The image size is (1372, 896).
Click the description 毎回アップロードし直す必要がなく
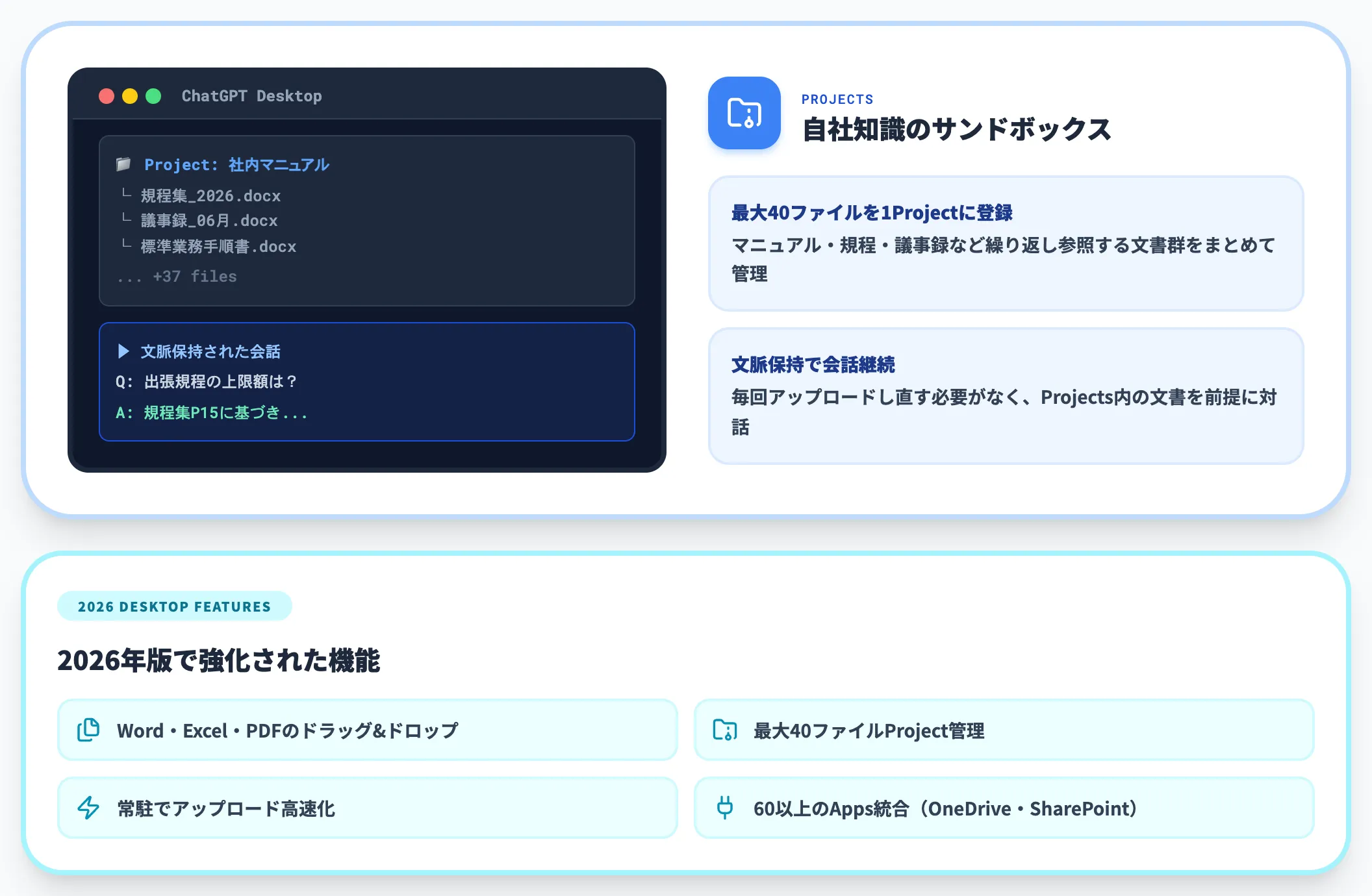(x=1004, y=412)
